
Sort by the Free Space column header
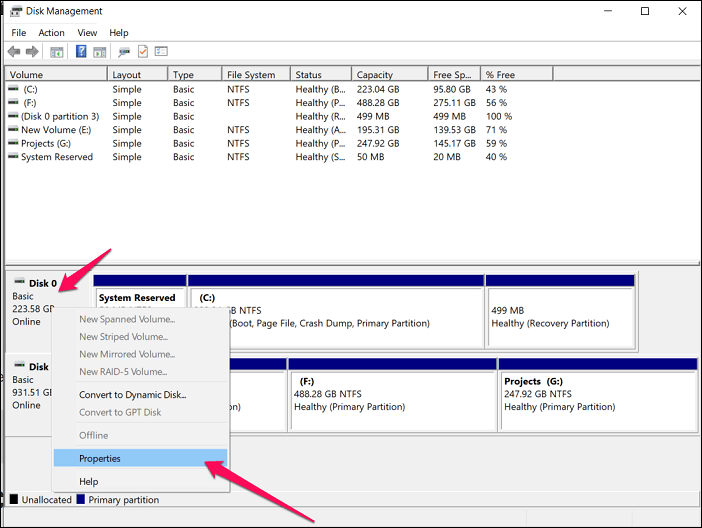pyautogui.click(x=454, y=74)
